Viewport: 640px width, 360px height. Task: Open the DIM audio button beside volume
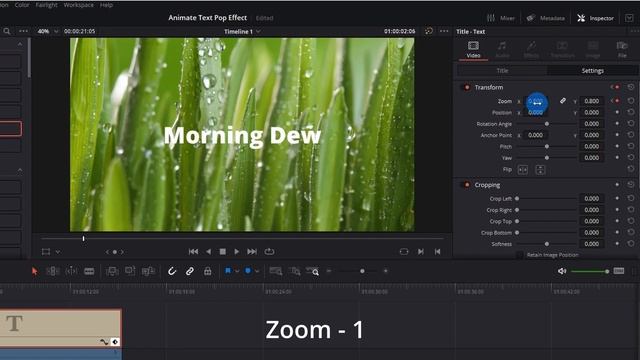tap(619, 271)
